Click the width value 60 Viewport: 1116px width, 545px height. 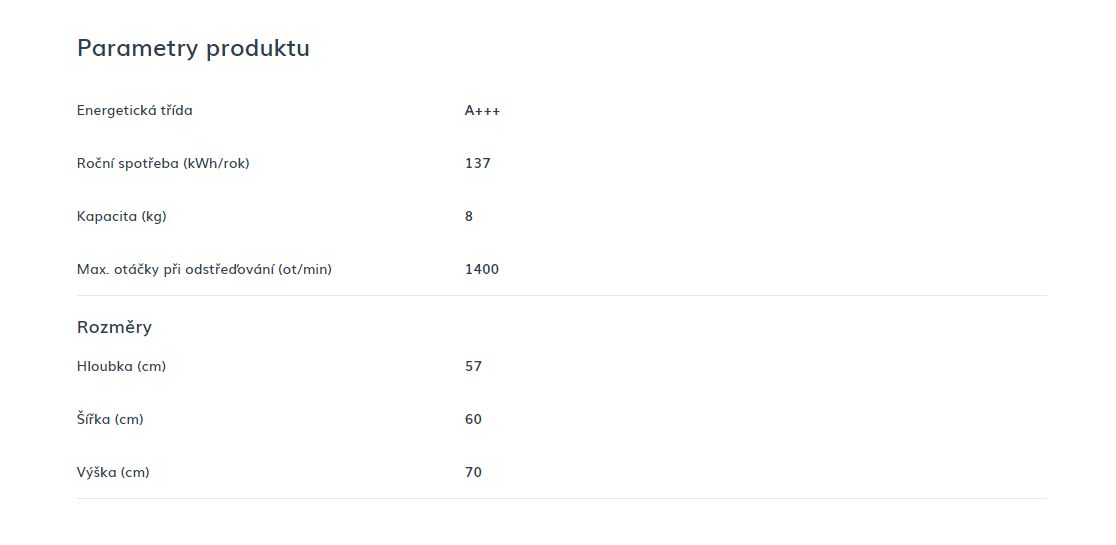point(473,420)
